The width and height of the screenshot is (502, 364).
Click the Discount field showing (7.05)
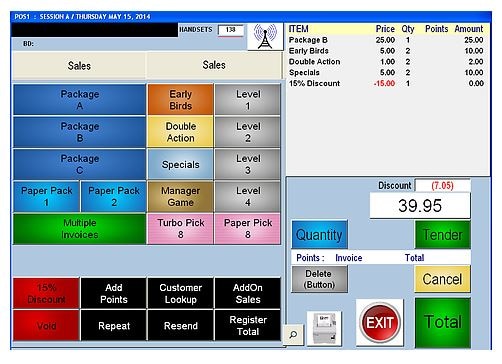tap(442, 185)
